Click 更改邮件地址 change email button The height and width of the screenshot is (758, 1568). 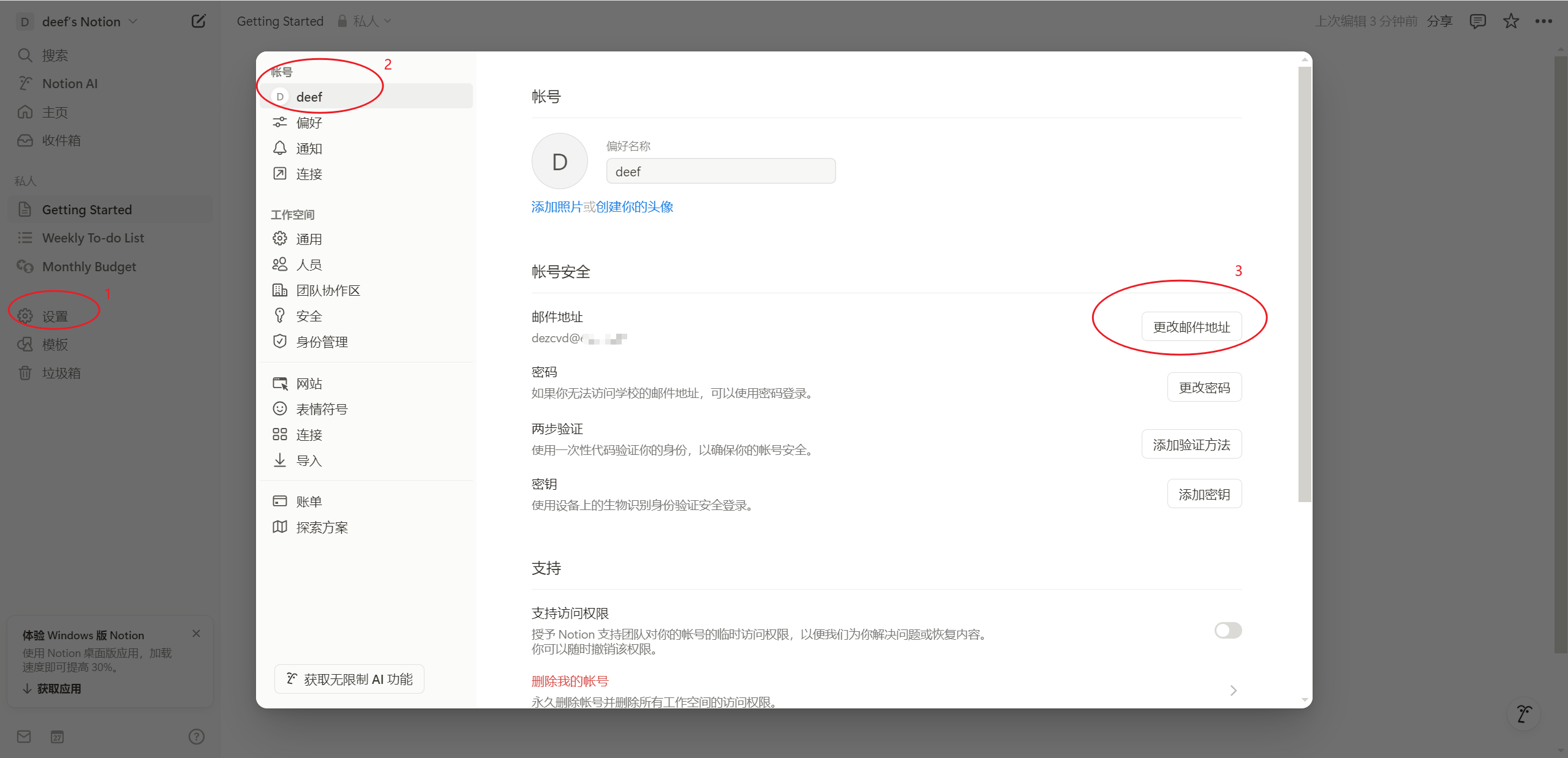pos(1191,327)
